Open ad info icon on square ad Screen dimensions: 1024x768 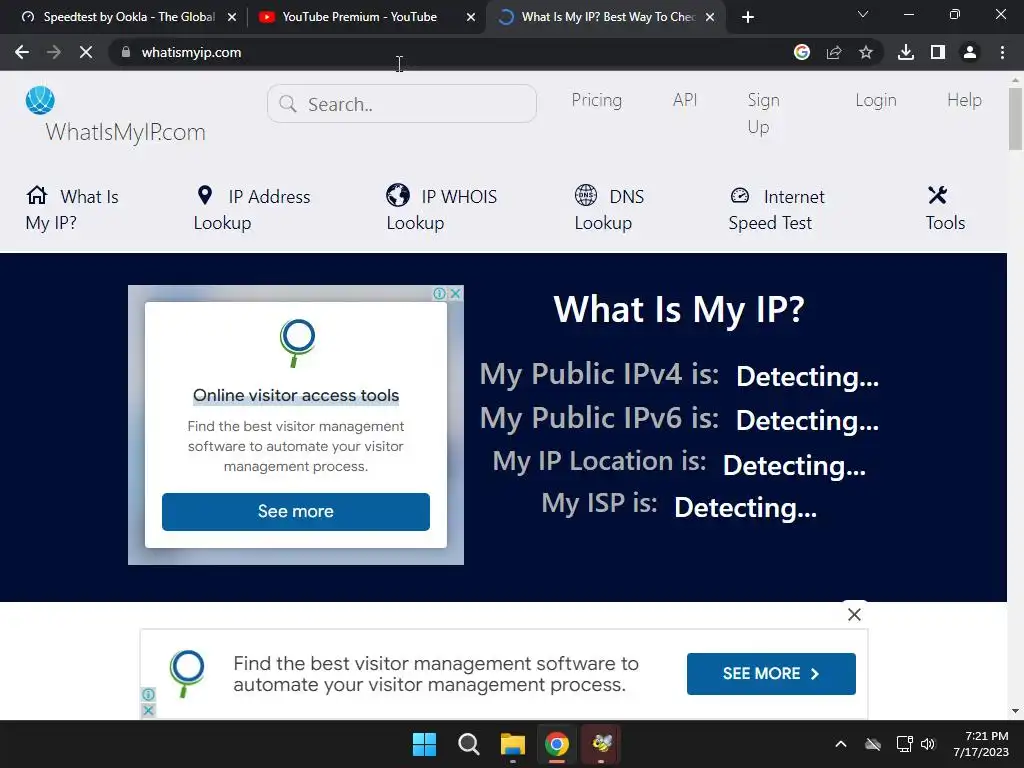pyautogui.click(x=440, y=294)
